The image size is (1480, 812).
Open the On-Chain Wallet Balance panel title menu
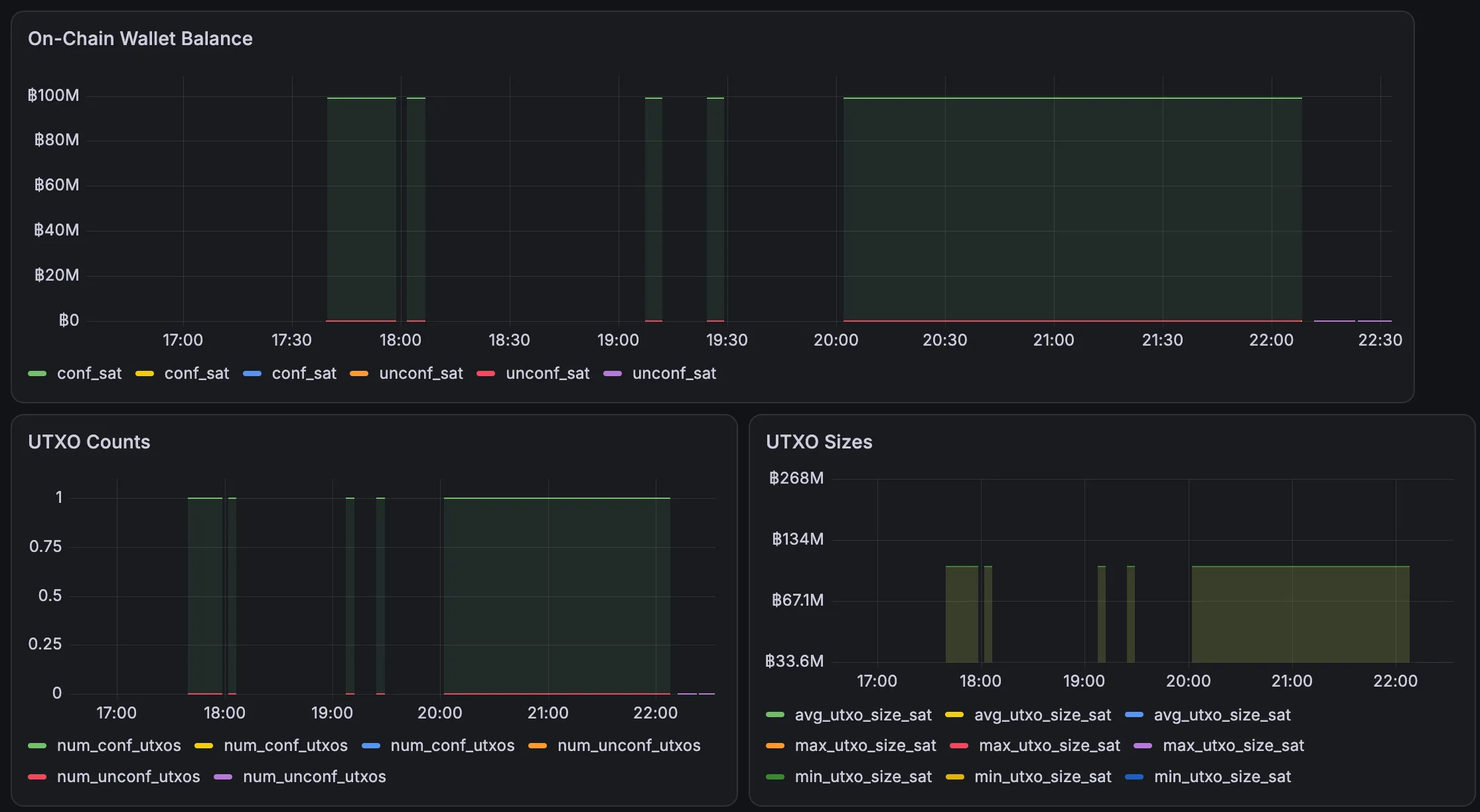point(140,38)
